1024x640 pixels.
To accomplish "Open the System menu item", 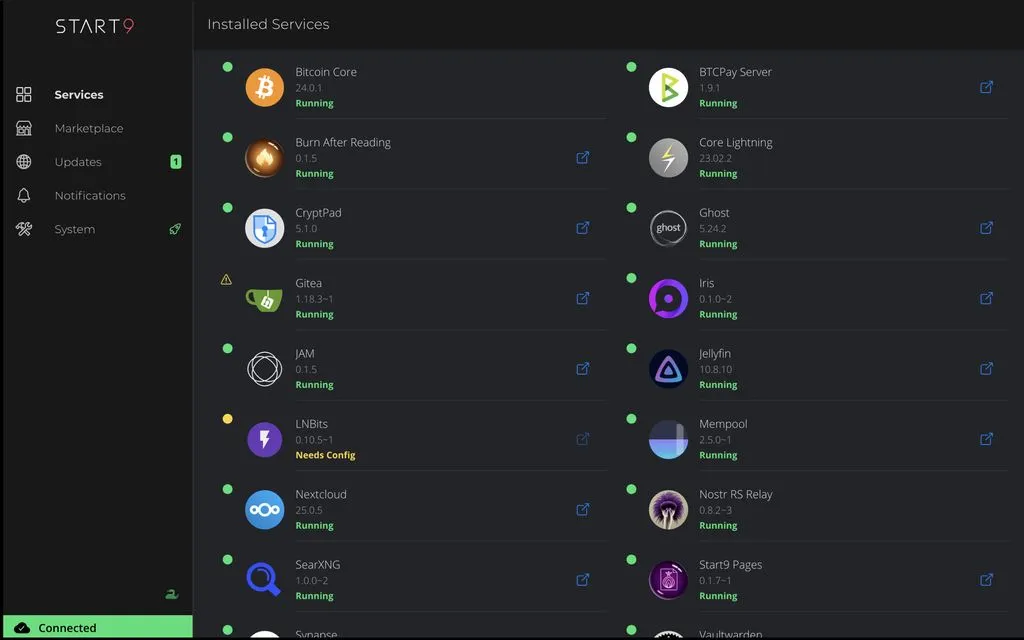I will (75, 229).
